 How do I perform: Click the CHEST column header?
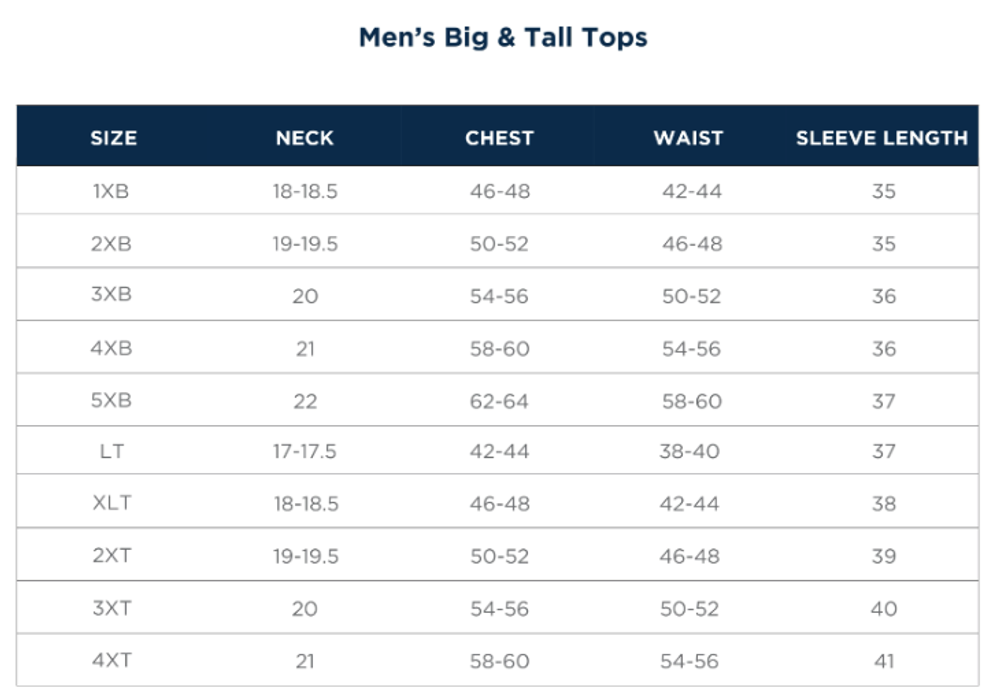(x=499, y=138)
